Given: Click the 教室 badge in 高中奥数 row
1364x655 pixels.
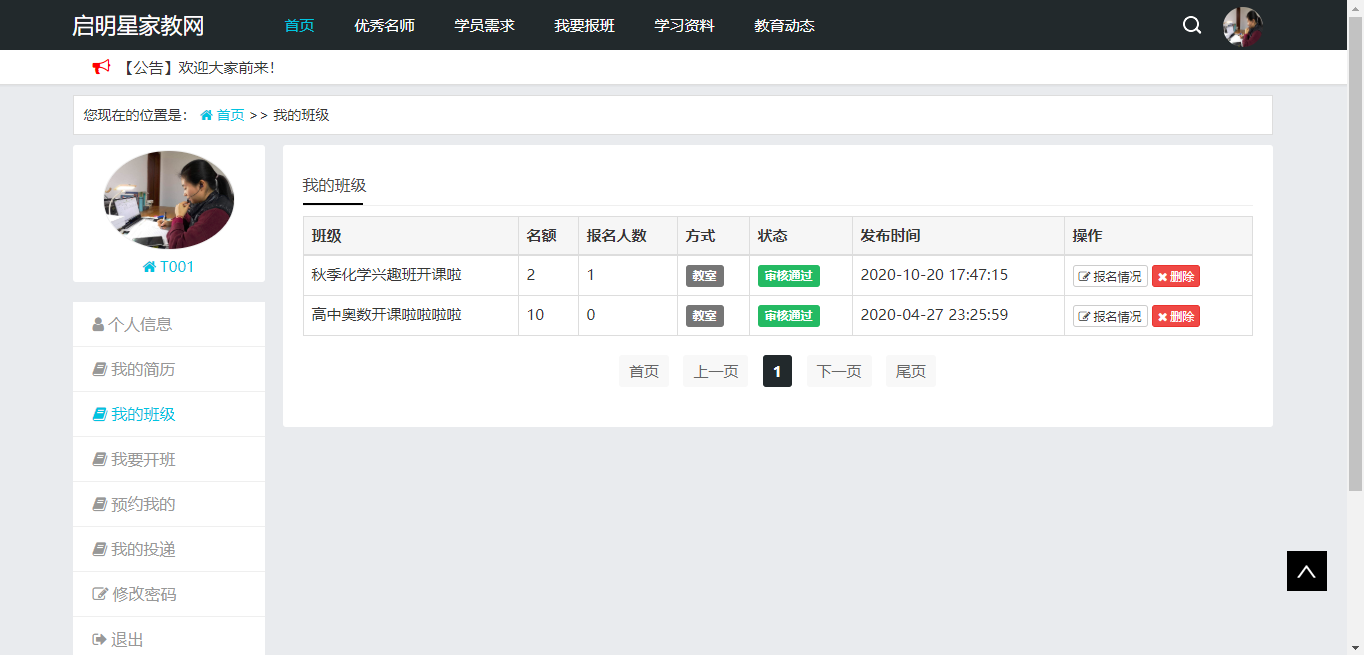Looking at the screenshot, I should [705, 316].
